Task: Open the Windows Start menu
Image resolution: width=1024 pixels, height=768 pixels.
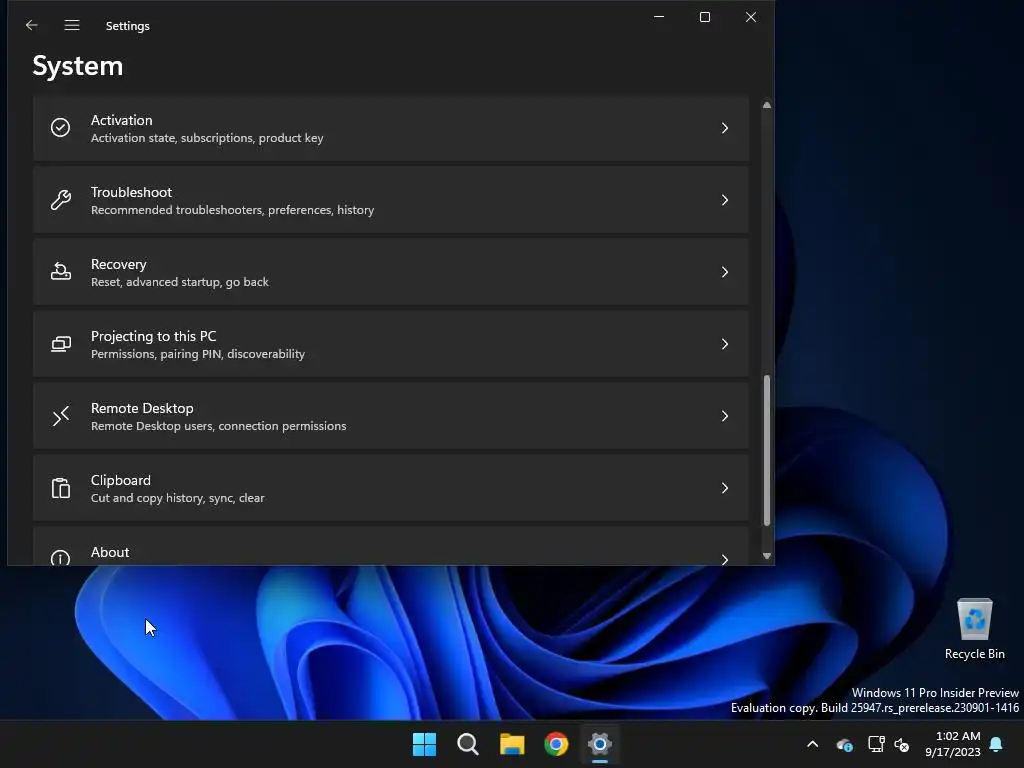Action: coord(424,744)
